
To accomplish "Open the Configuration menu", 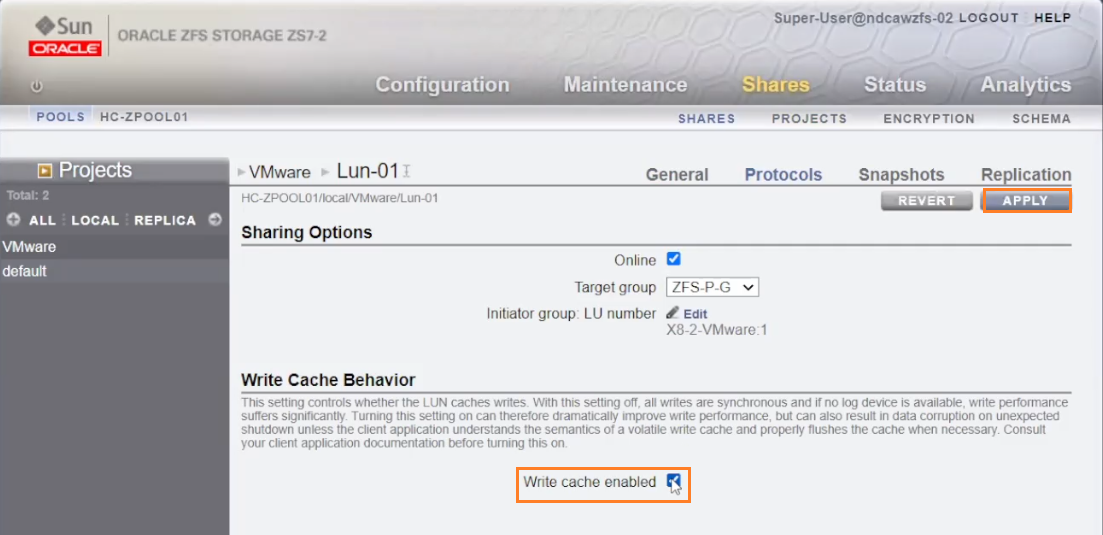I will tap(442, 85).
